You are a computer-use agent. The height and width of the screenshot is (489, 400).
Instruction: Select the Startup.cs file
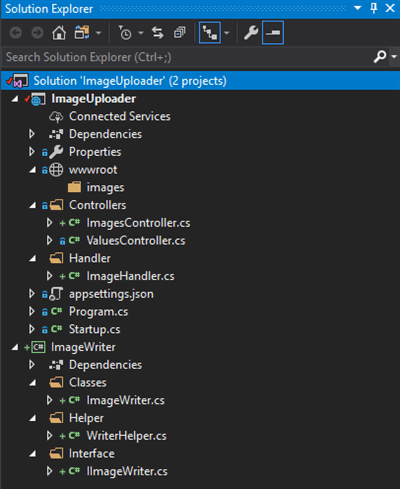(x=94, y=329)
